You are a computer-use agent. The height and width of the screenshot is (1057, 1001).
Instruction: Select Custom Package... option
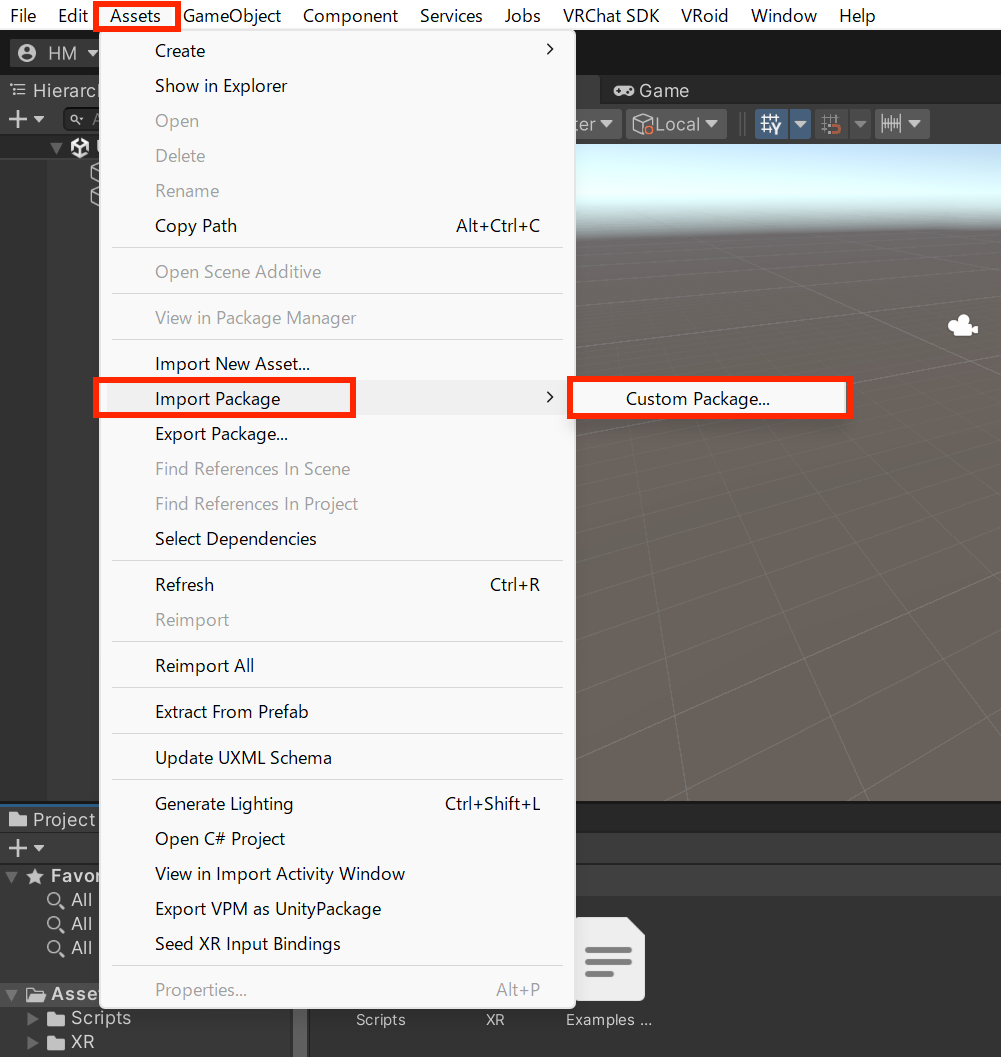pos(709,398)
